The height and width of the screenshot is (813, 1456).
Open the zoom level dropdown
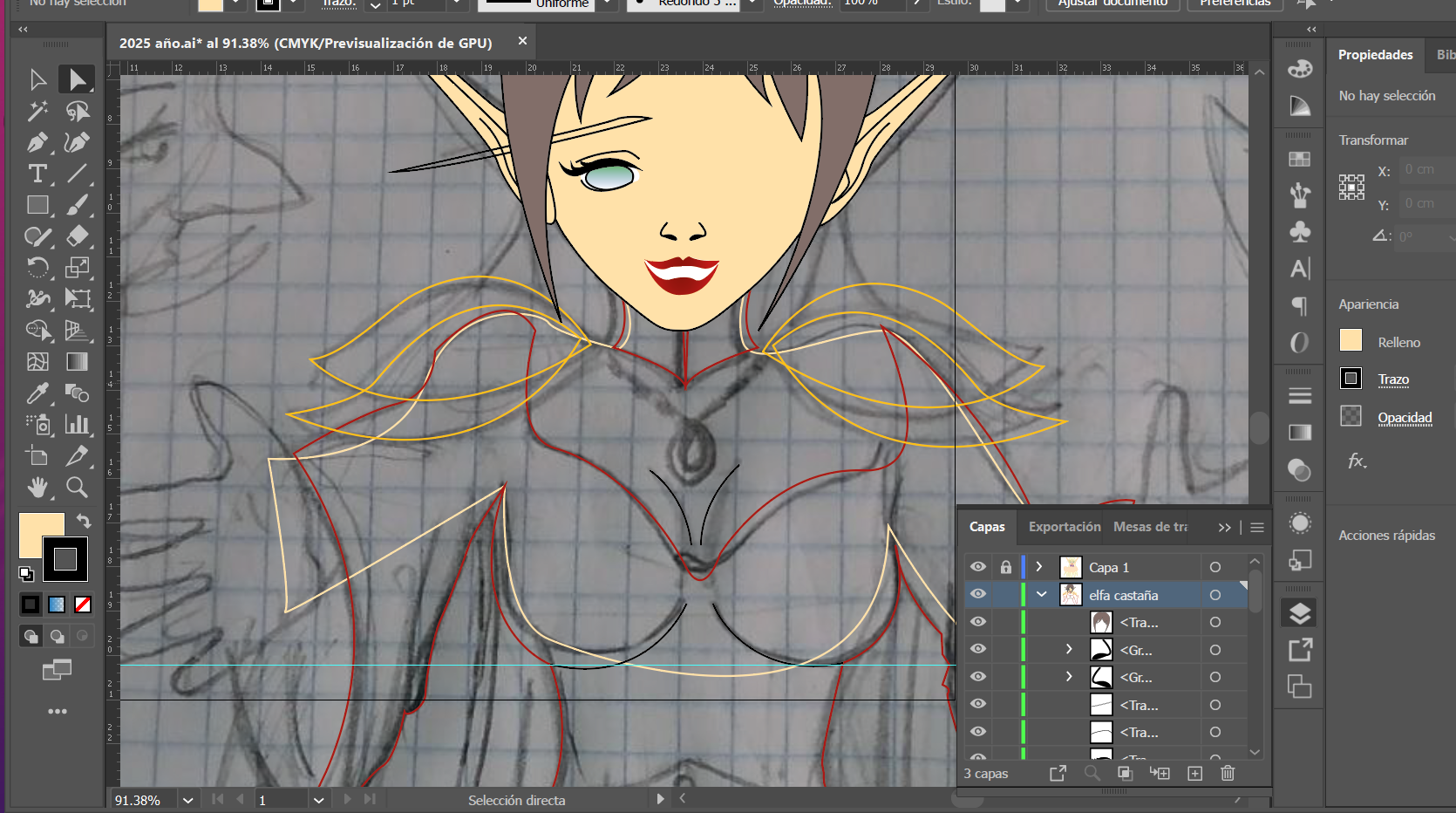pyautogui.click(x=187, y=800)
